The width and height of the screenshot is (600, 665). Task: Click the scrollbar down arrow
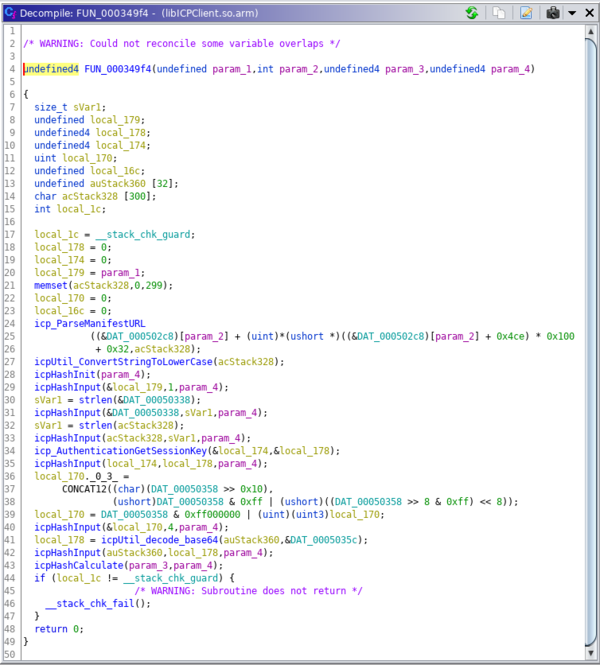pos(591,653)
